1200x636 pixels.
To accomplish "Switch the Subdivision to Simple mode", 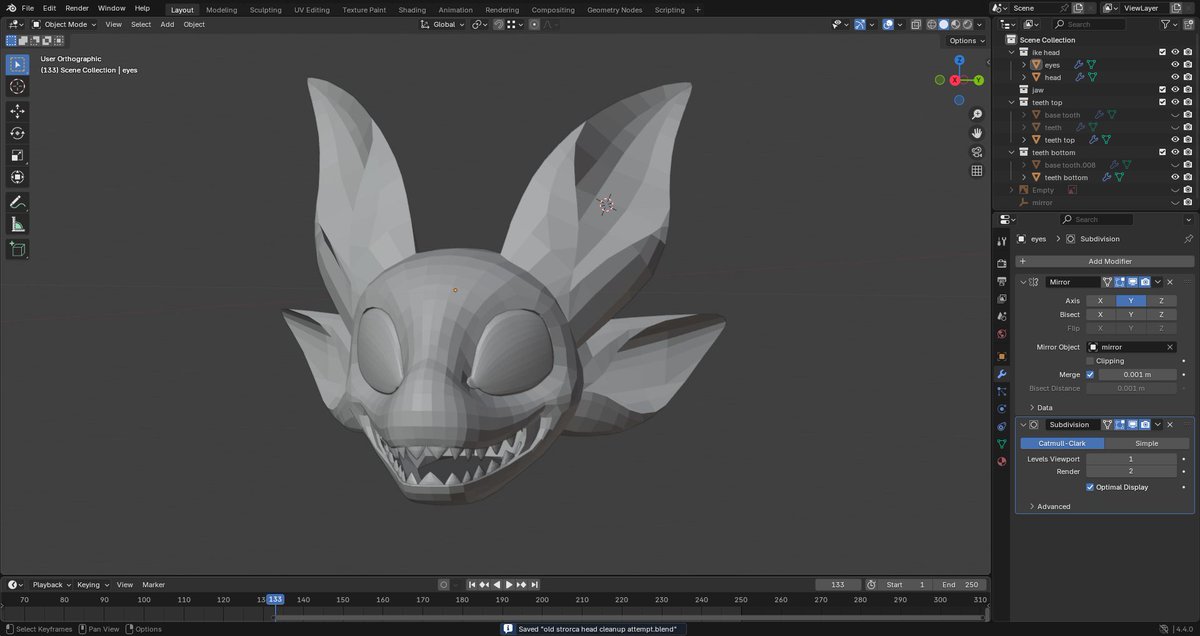I will tap(1146, 442).
